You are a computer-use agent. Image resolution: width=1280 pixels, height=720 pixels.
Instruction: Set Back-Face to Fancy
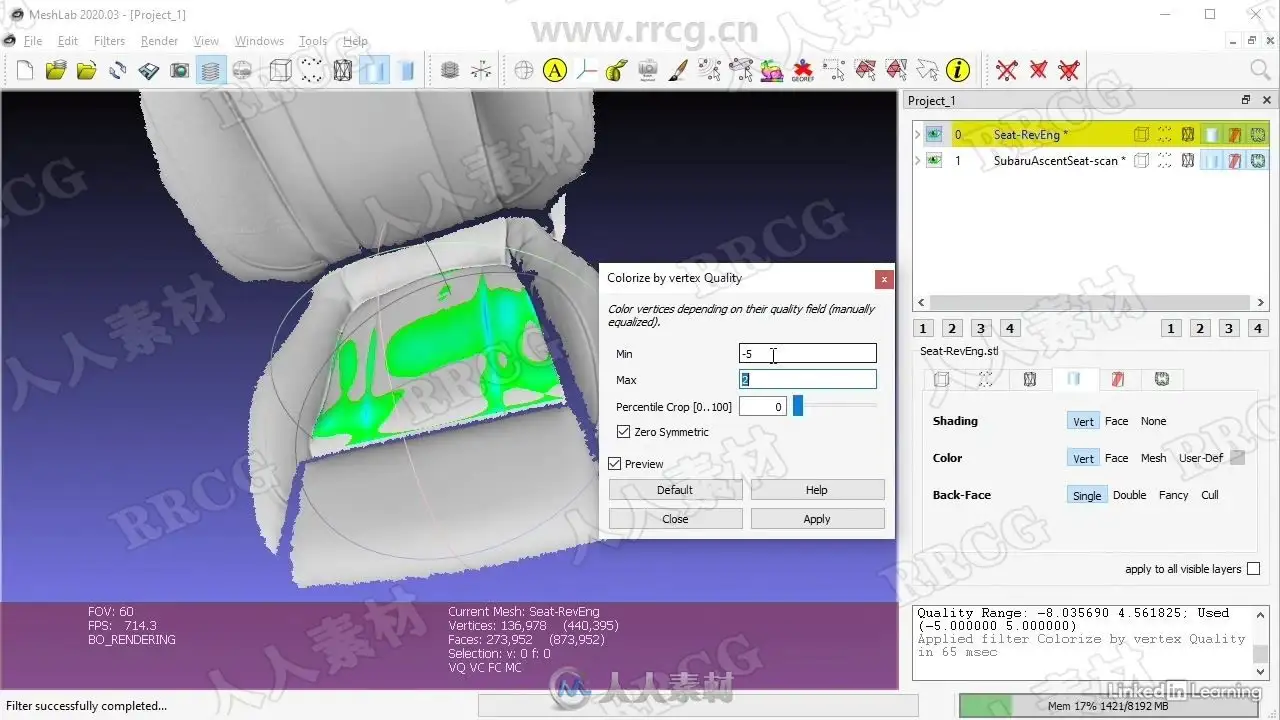[1174, 495]
